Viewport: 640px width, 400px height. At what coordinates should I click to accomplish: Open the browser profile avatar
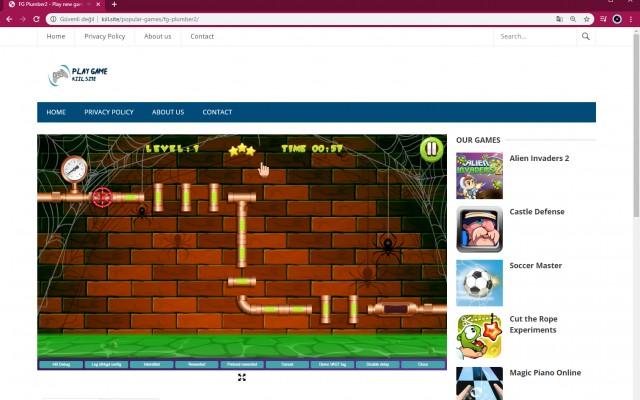click(617, 19)
